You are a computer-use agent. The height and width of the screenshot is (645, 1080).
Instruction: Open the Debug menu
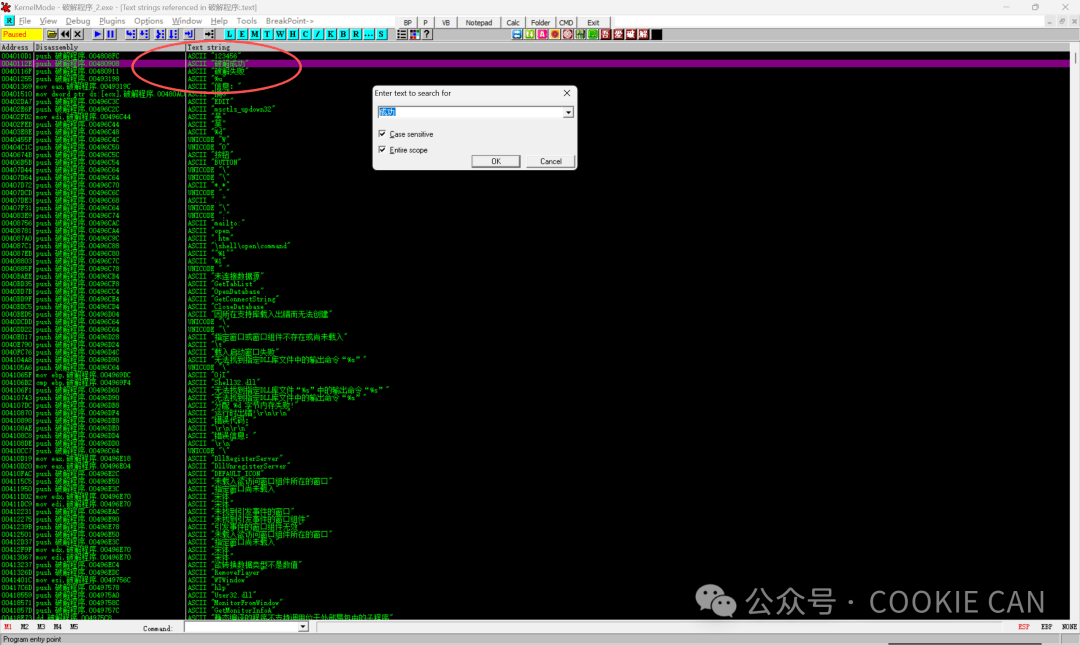[78, 21]
